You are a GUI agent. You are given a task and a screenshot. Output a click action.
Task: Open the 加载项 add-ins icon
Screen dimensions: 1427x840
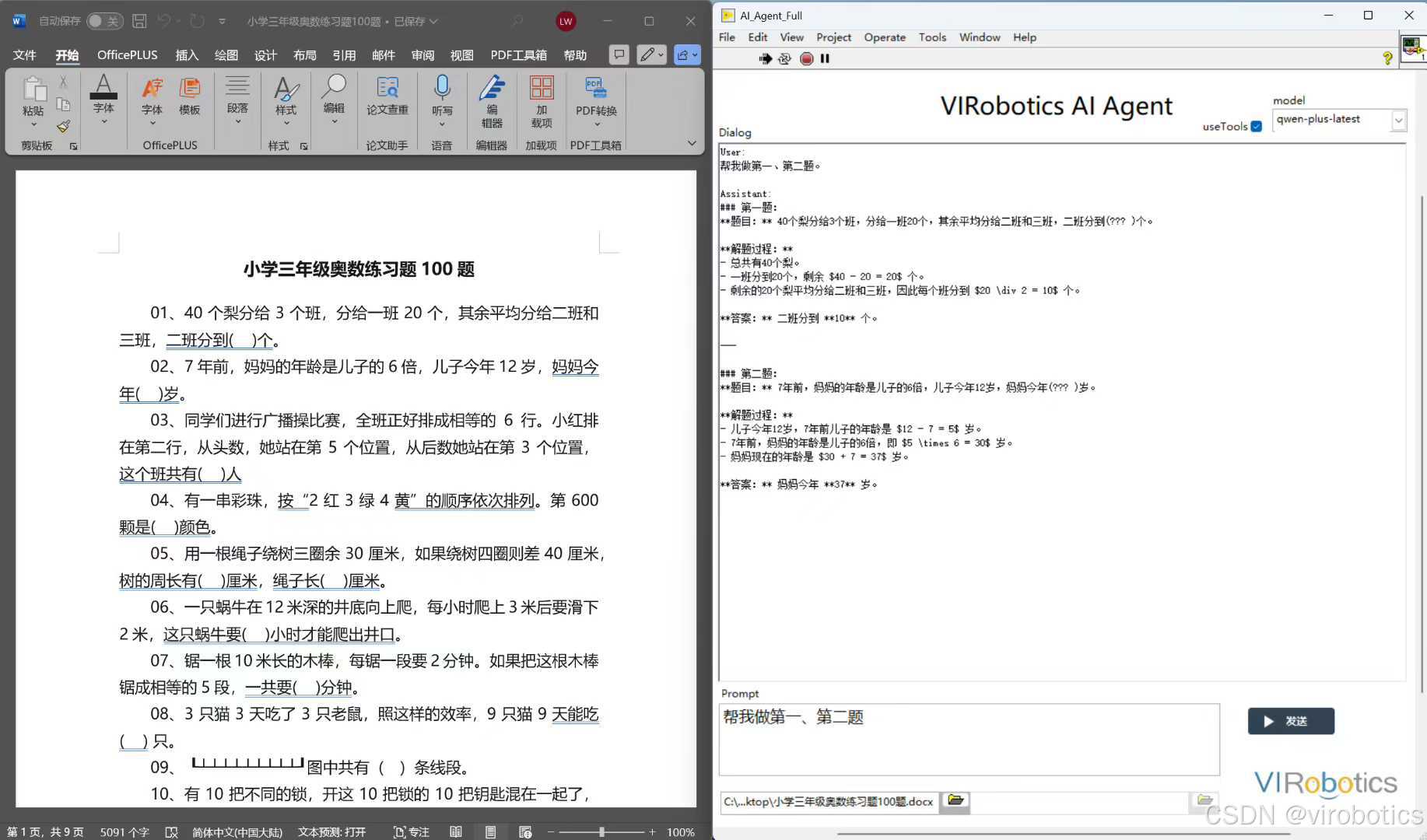[x=542, y=101]
